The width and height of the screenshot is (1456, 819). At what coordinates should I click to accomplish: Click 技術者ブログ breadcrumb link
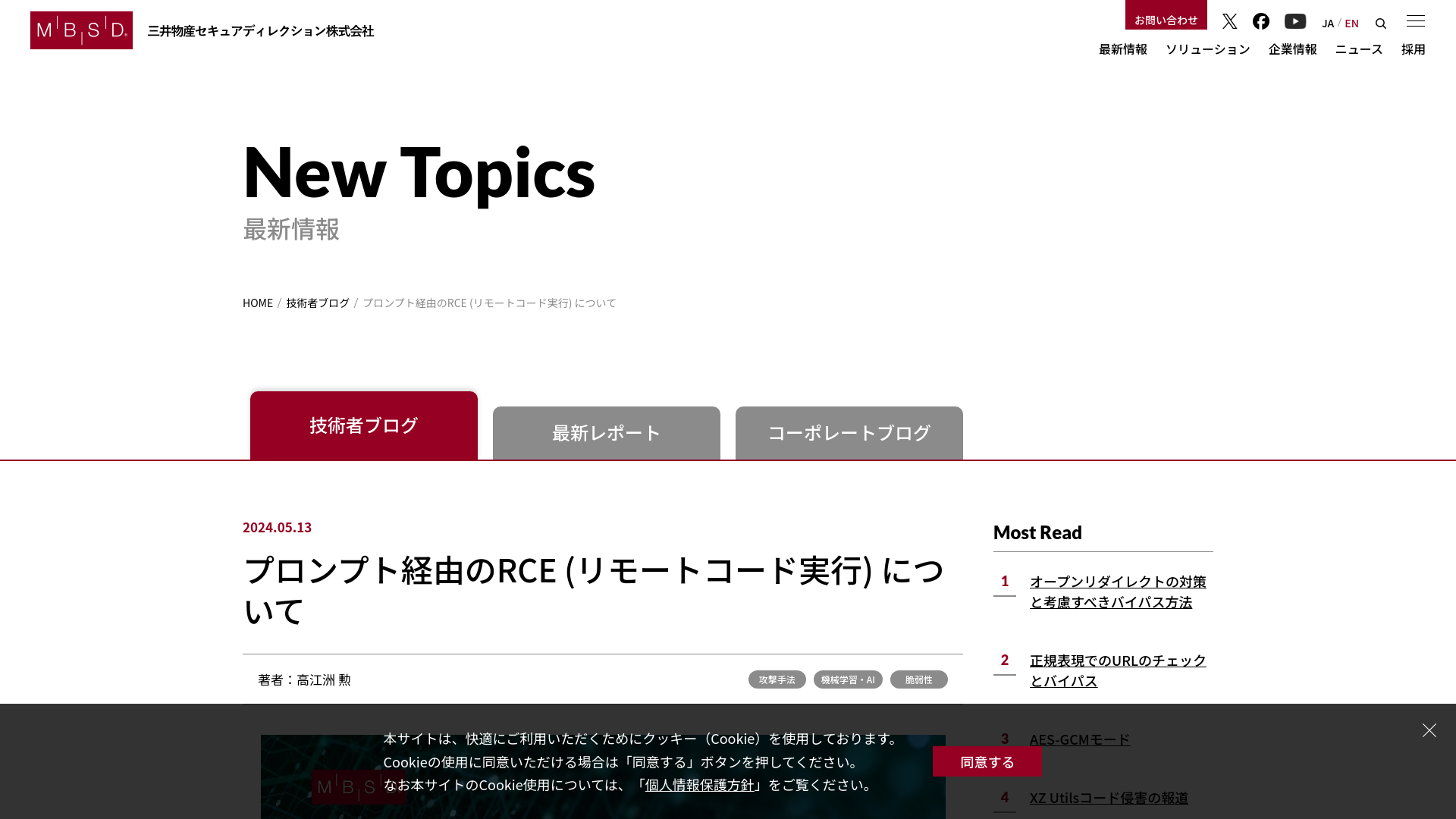pos(318,302)
